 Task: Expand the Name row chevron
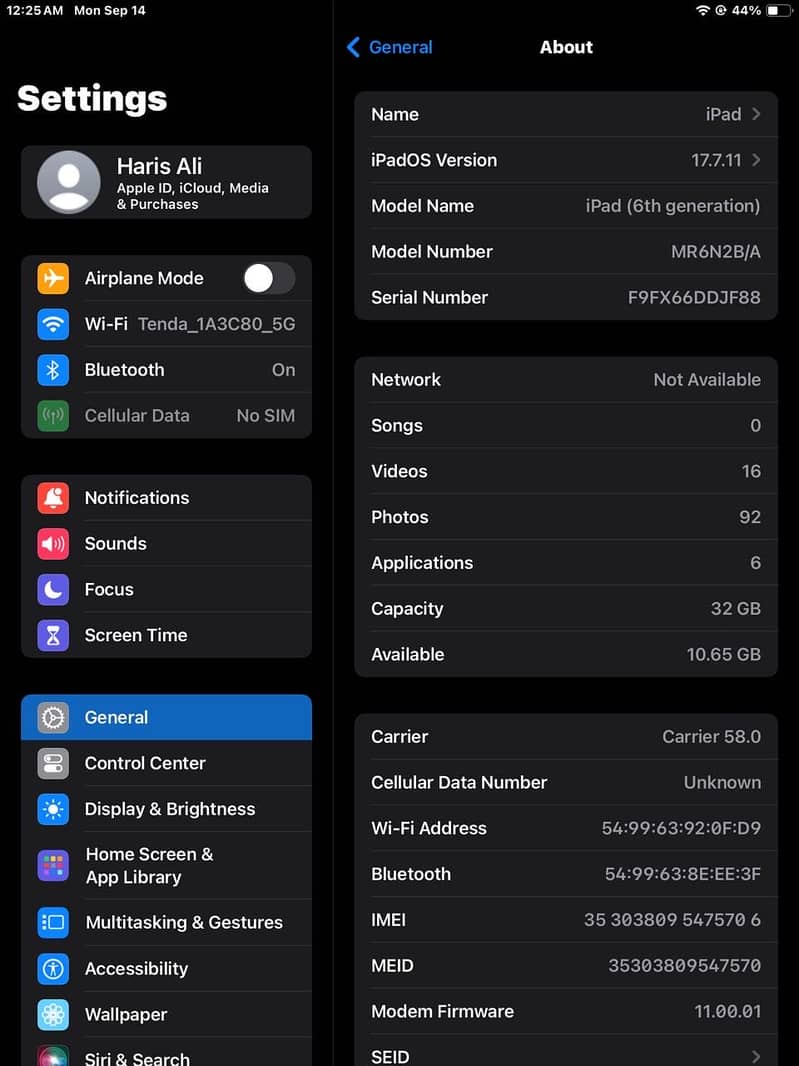tap(755, 114)
